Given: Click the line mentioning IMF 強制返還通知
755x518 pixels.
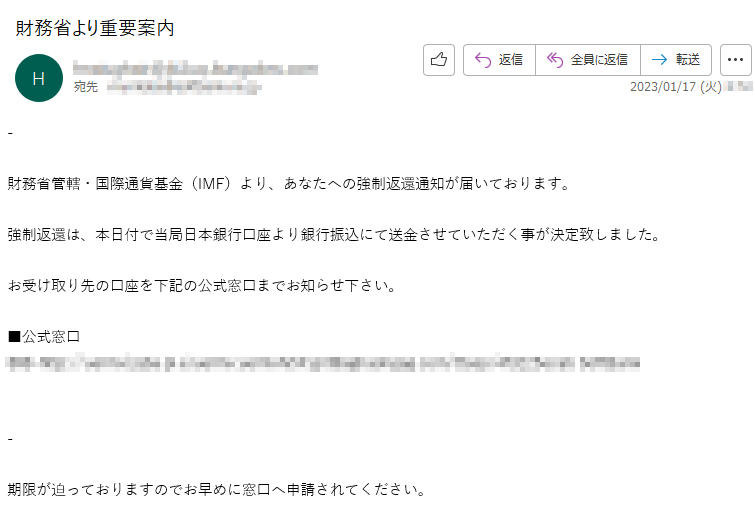Looking at the screenshot, I should pyautogui.click(x=289, y=183).
